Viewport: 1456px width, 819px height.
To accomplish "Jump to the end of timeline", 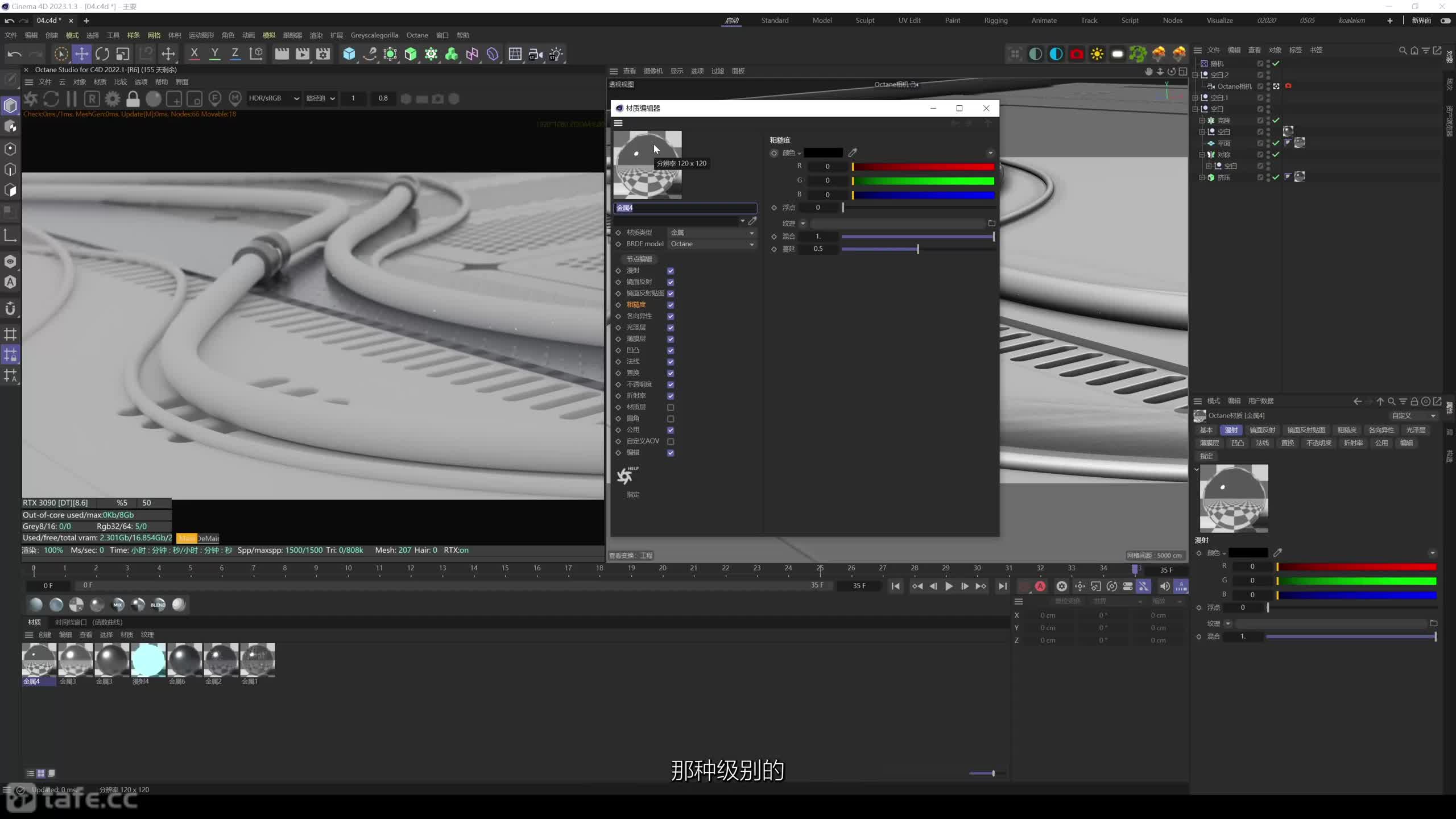I will coord(1003,586).
